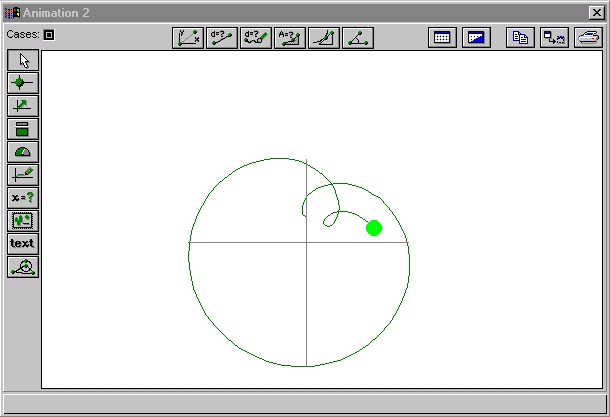
Task: Click the export data transfer icon
Action: (554, 38)
